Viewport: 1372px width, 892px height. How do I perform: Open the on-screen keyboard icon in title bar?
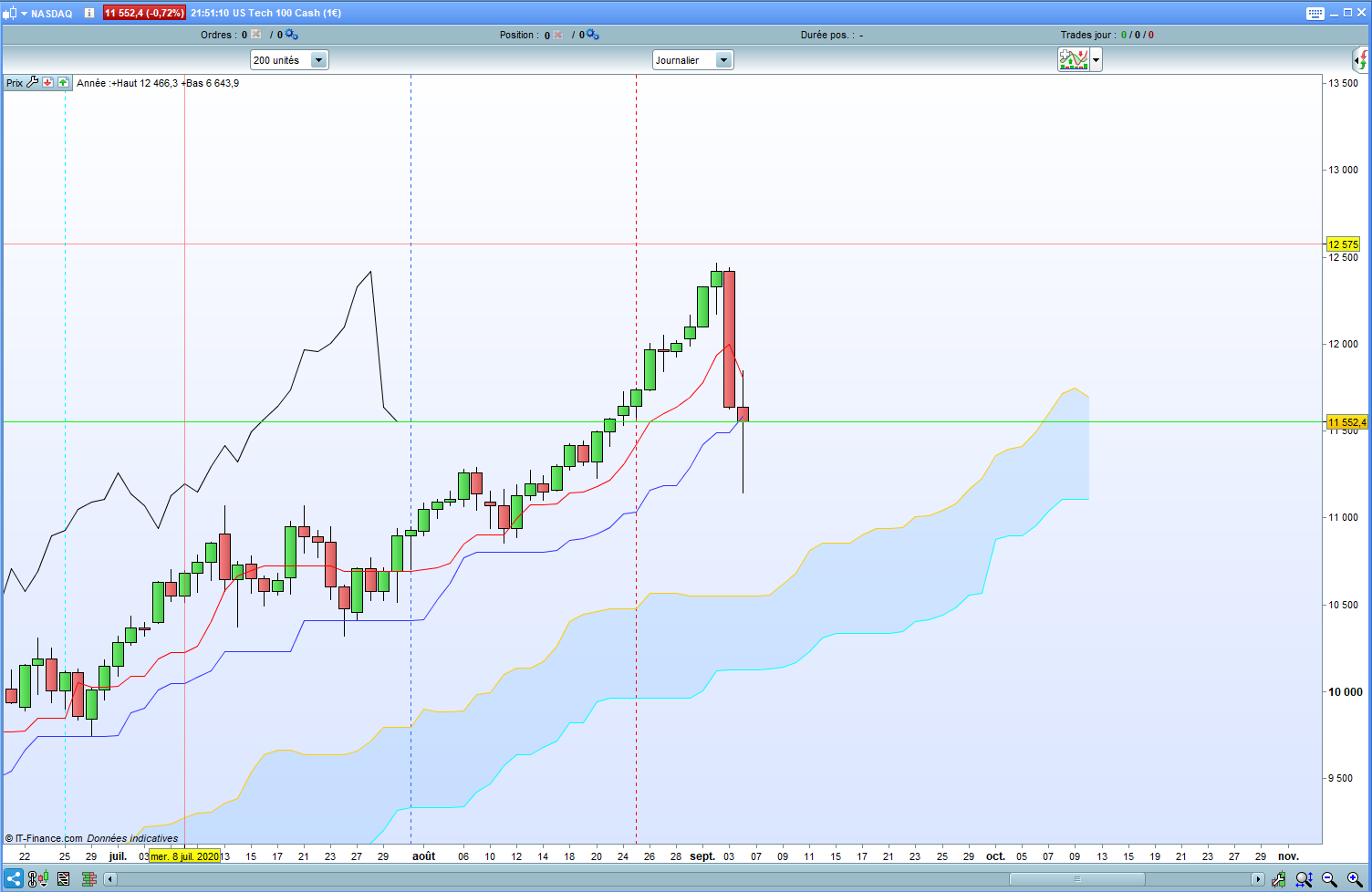click(x=1315, y=13)
